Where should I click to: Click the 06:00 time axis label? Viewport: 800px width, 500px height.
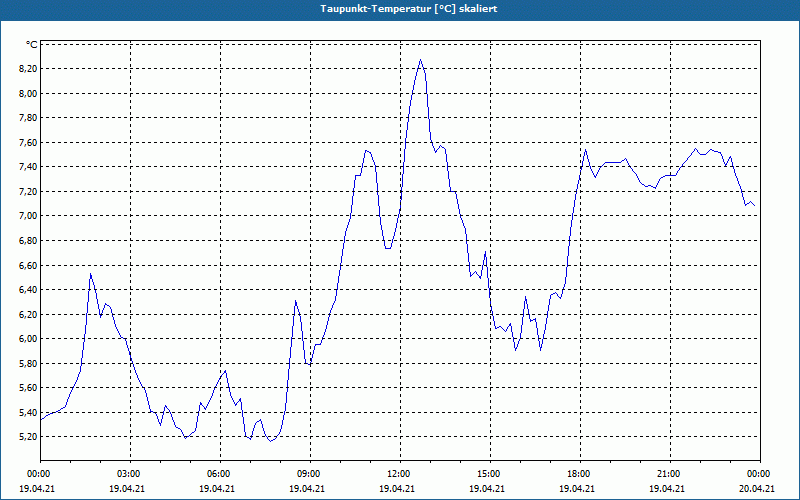coord(220,474)
